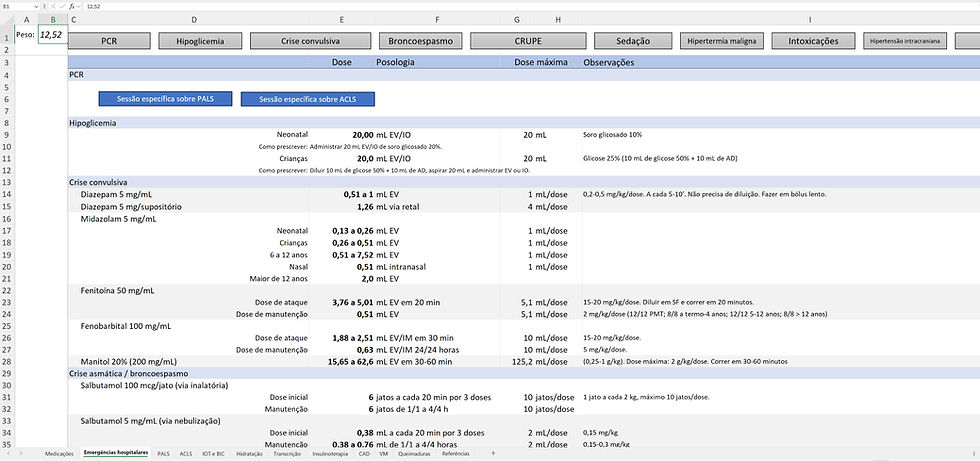
Task: Open Sessão específica sobre PALS link
Action: tap(165, 98)
